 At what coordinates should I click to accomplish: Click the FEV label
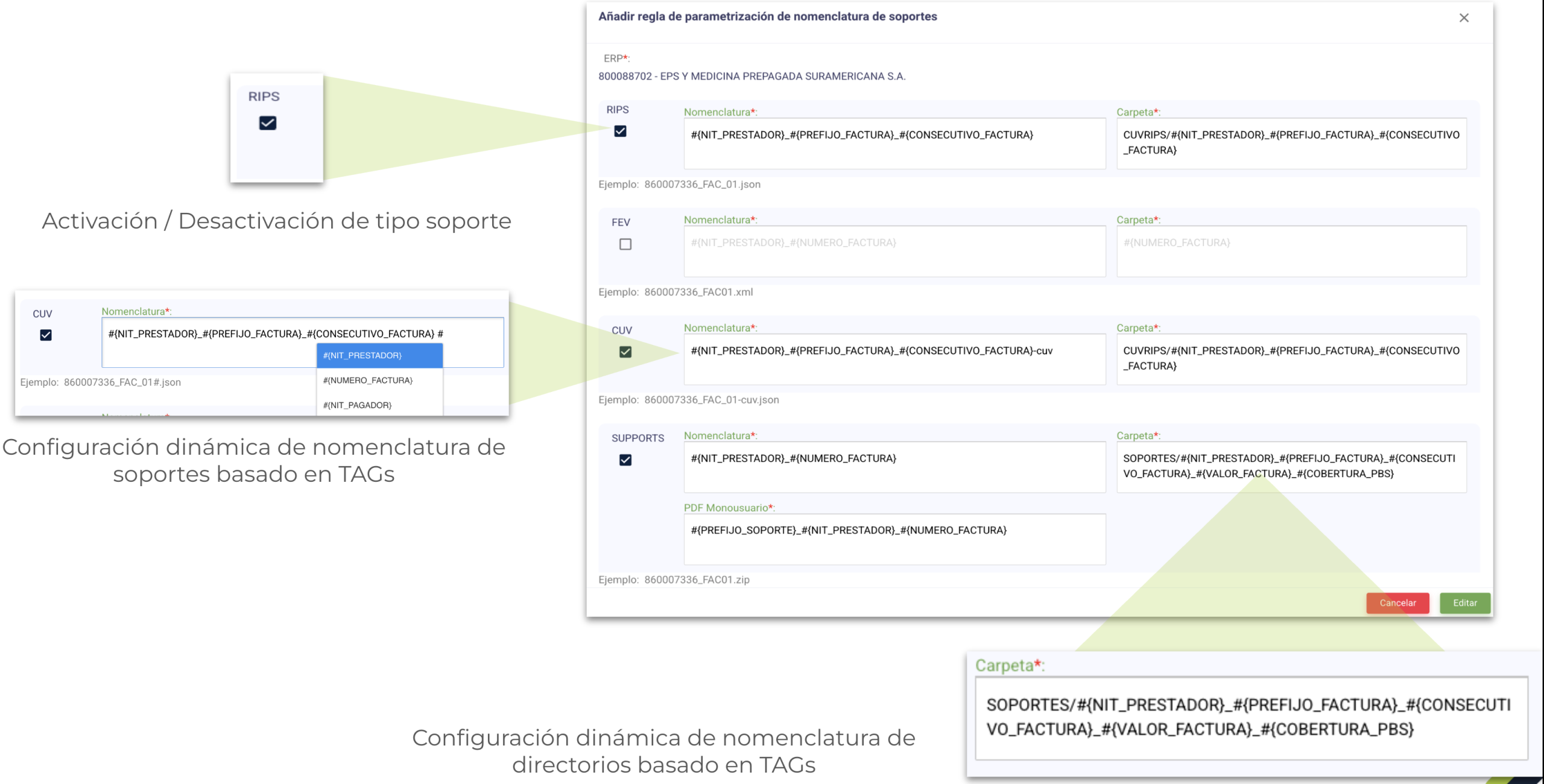click(x=621, y=222)
